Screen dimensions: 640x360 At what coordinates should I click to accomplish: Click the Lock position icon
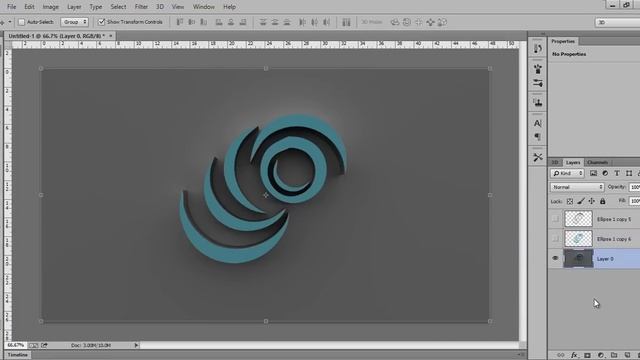pyautogui.click(x=591, y=201)
